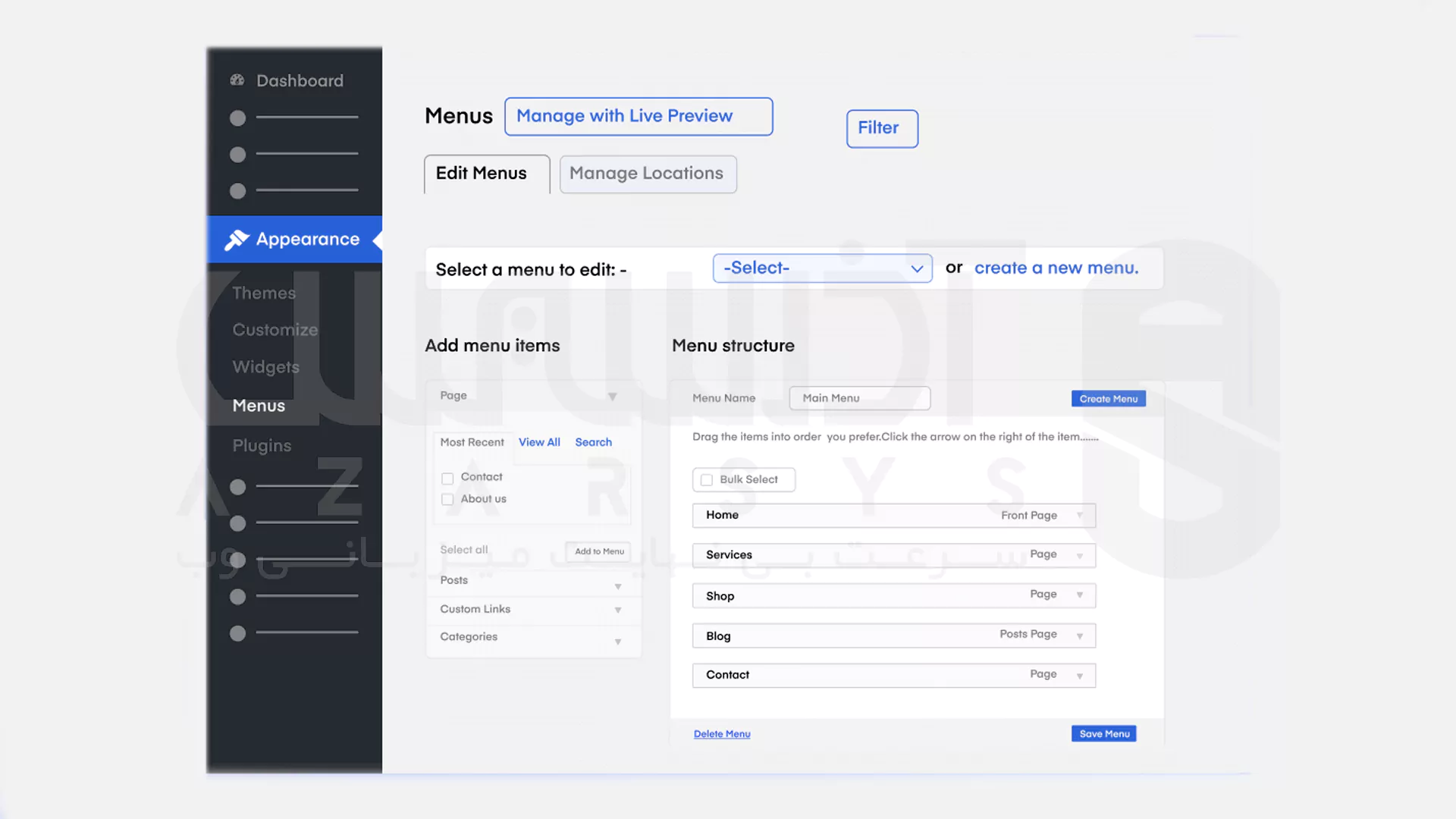Open the -Select- menu dropdown
Viewport: 1456px width, 819px height.
click(822, 268)
